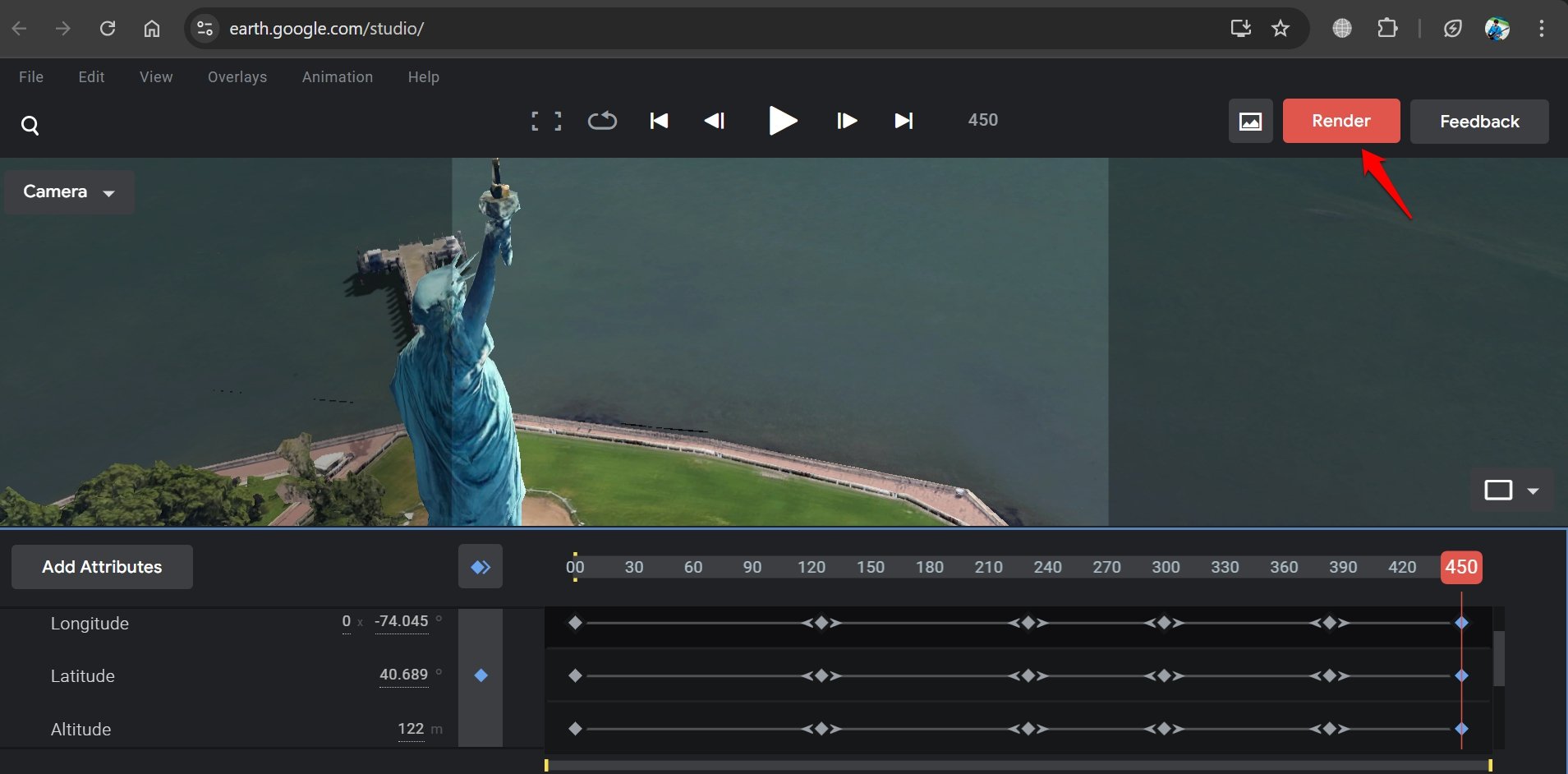Select Altitude end keyframe at 450
The image size is (1568, 774).
pos(1461,729)
